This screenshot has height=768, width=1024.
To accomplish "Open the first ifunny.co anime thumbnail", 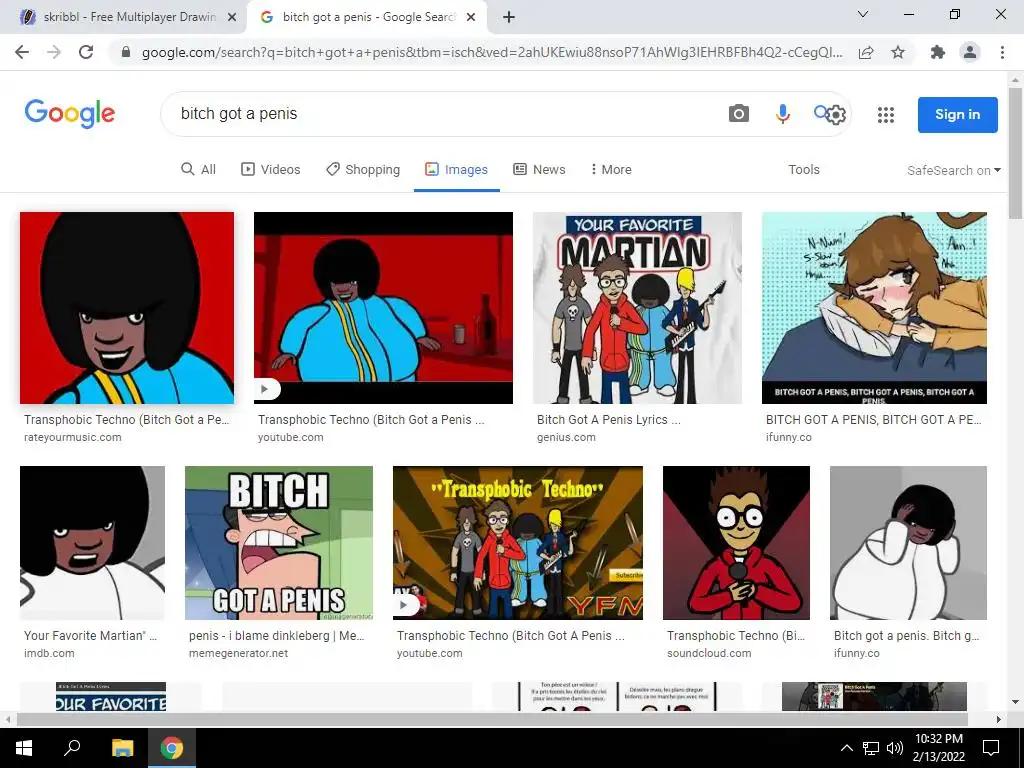I will click(874, 308).
